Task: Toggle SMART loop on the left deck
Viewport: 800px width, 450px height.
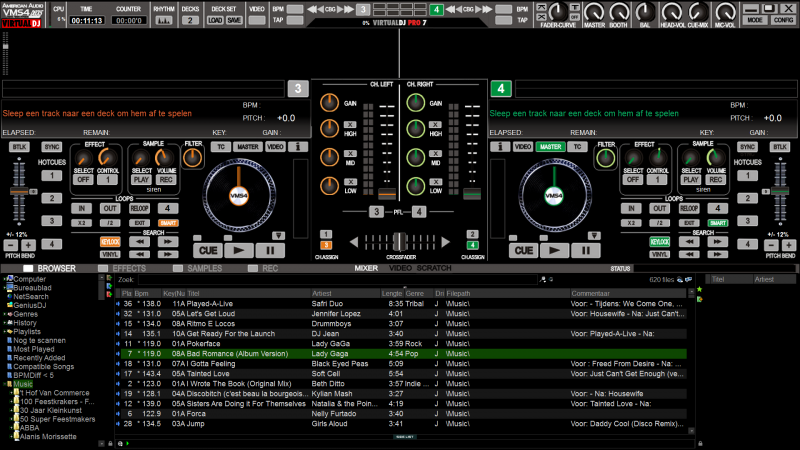Action: [x=167, y=223]
